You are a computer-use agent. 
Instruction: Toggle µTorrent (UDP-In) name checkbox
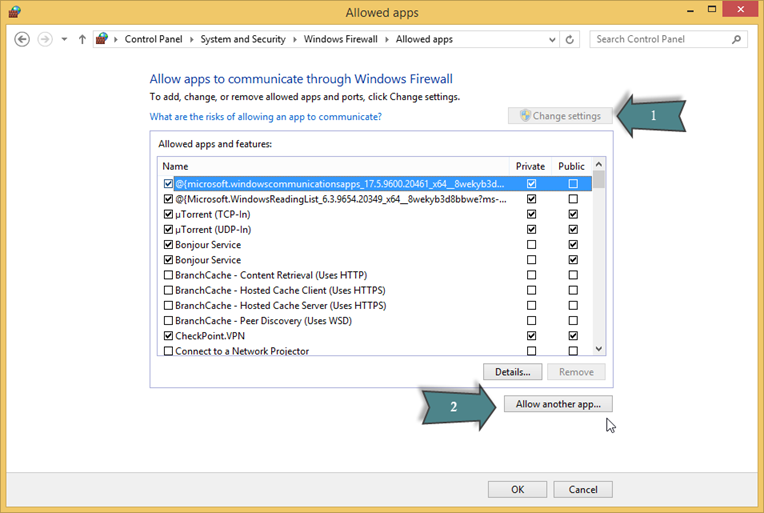tap(168, 229)
